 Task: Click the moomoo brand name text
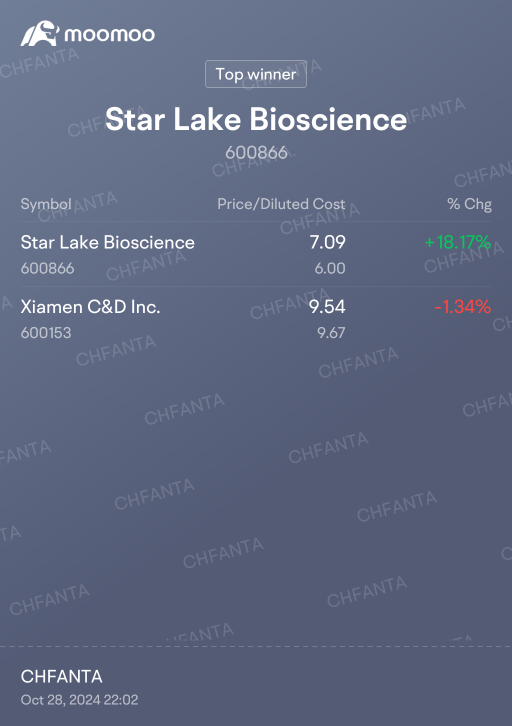coord(109,35)
